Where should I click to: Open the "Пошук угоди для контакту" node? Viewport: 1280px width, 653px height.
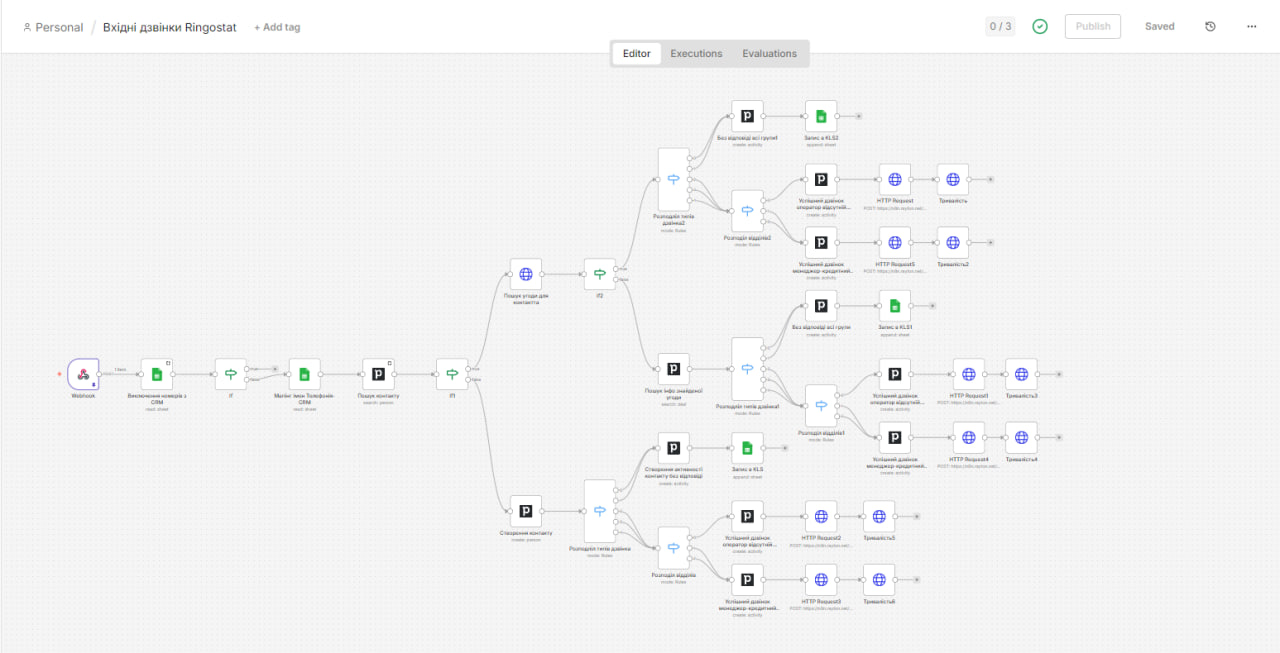pos(525,273)
